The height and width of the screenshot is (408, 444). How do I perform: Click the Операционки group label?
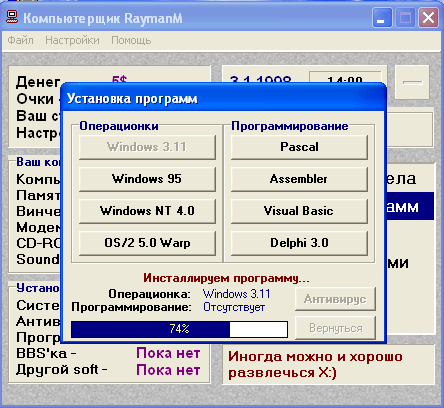(119, 126)
